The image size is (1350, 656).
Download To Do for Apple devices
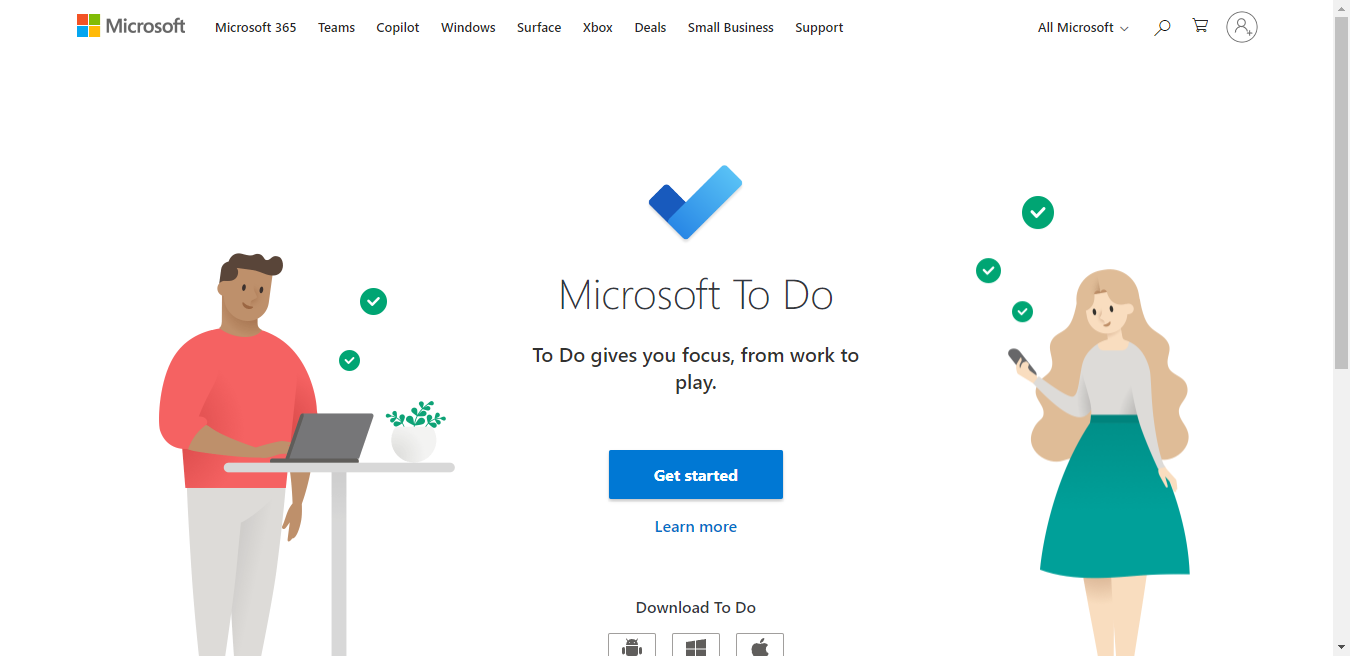(x=759, y=646)
